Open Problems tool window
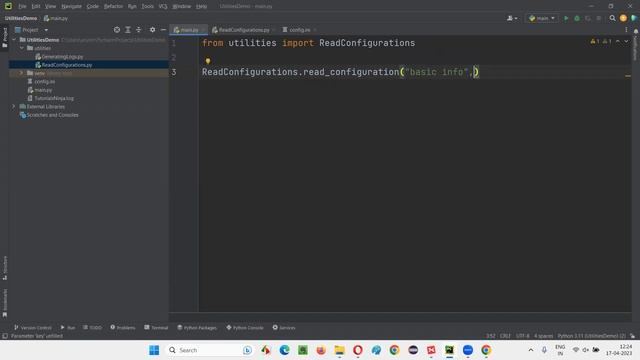This screenshot has width=640, height=360. (123, 327)
